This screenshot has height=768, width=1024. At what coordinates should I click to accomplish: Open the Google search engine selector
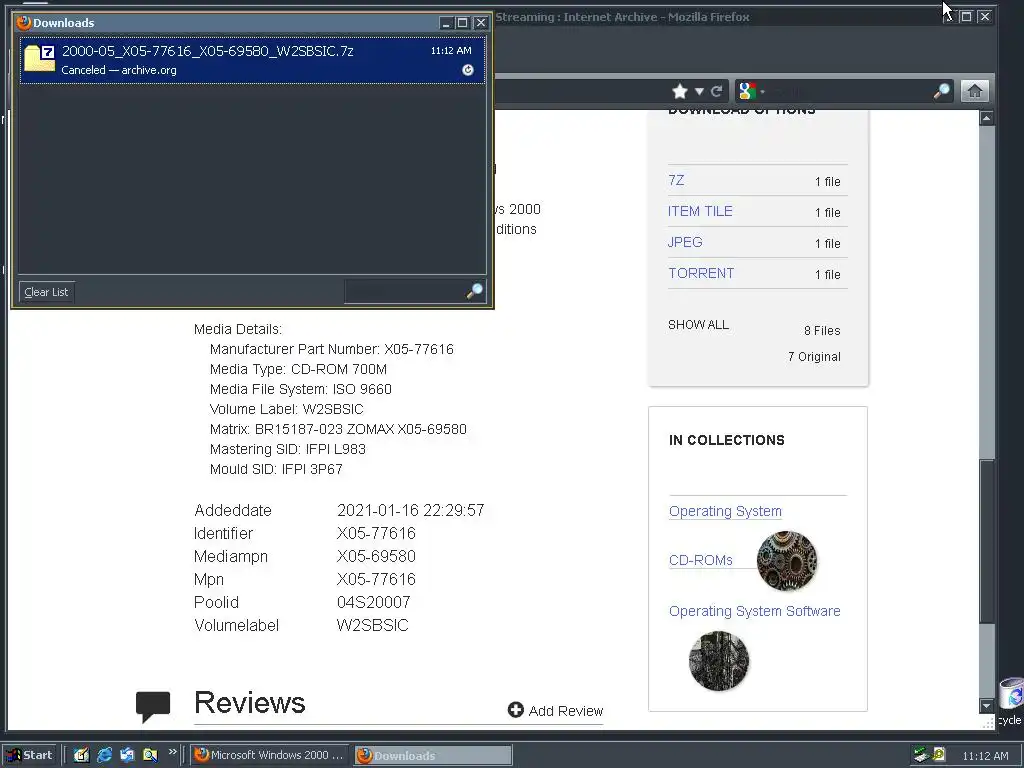(x=751, y=91)
